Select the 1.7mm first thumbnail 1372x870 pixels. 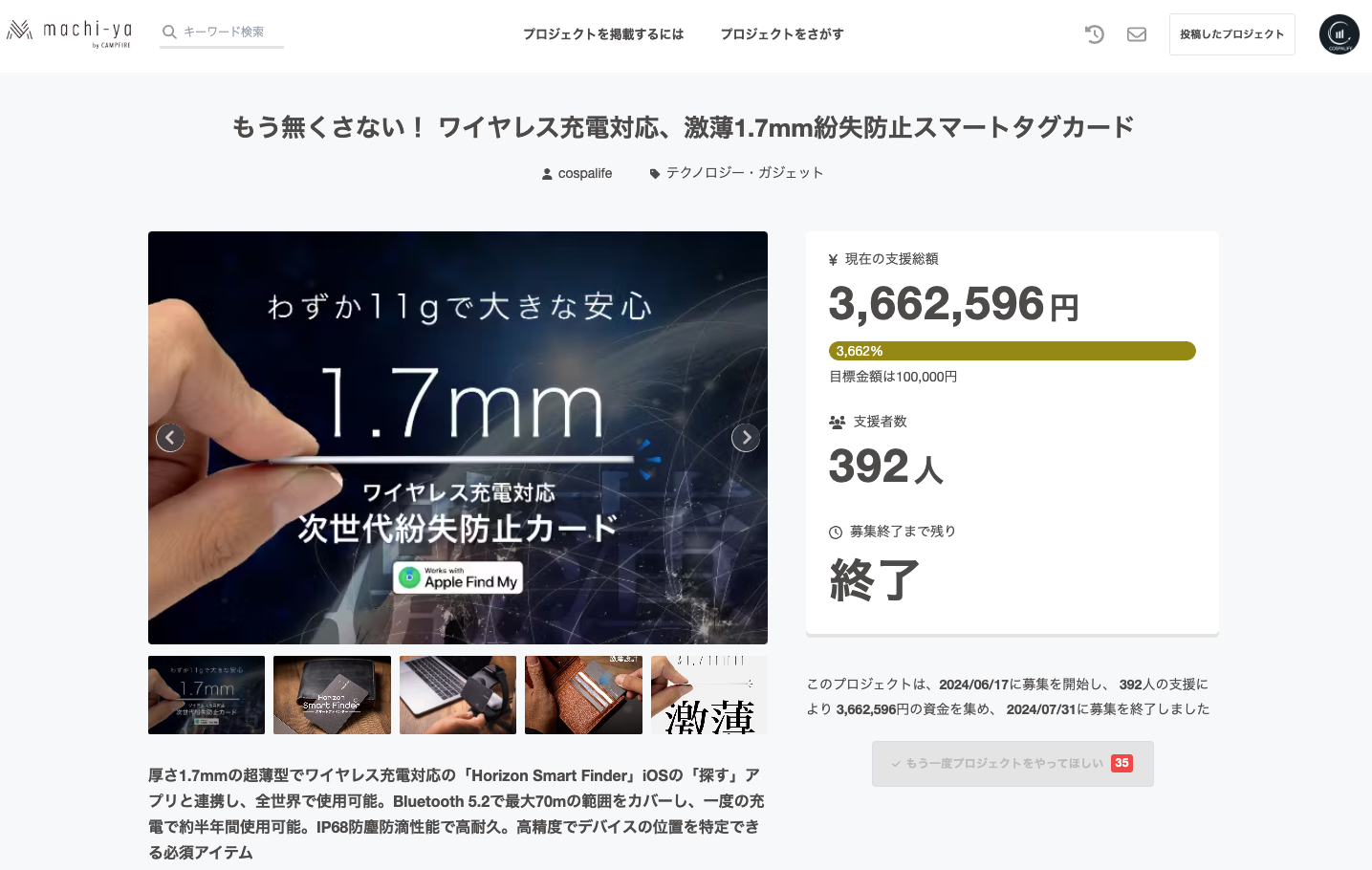point(207,695)
